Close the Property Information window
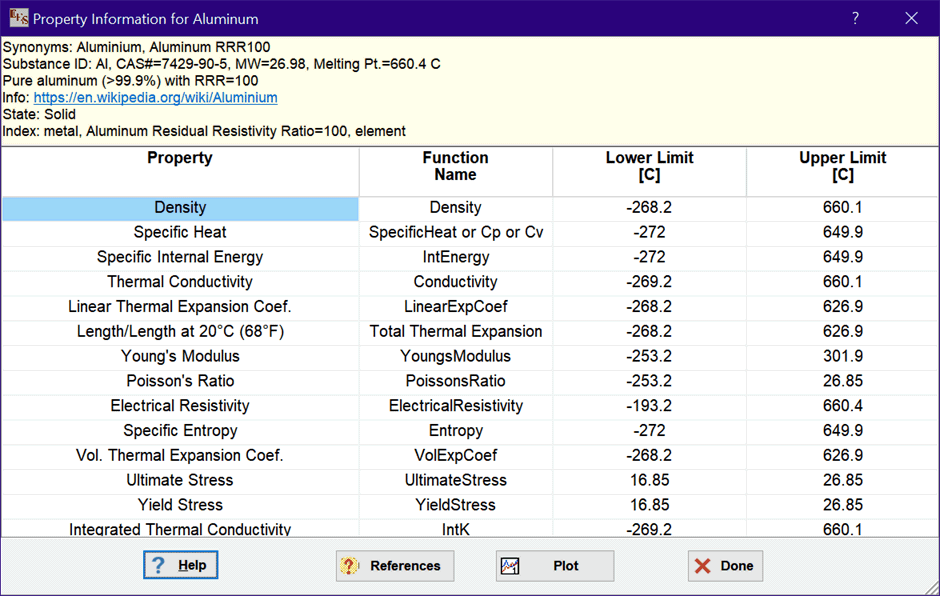The height and width of the screenshot is (596, 940). (x=911, y=18)
